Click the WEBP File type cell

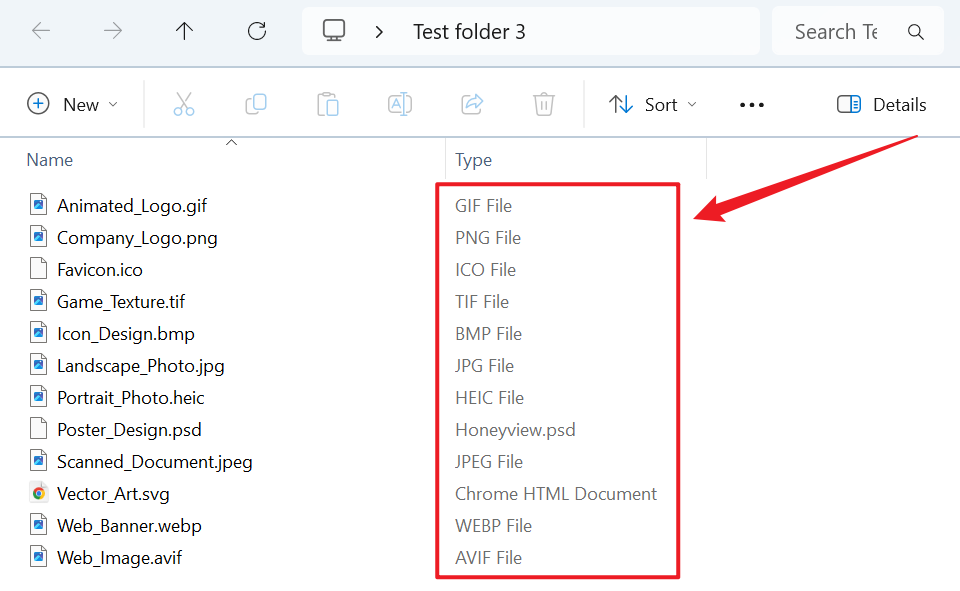coord(493,525)
